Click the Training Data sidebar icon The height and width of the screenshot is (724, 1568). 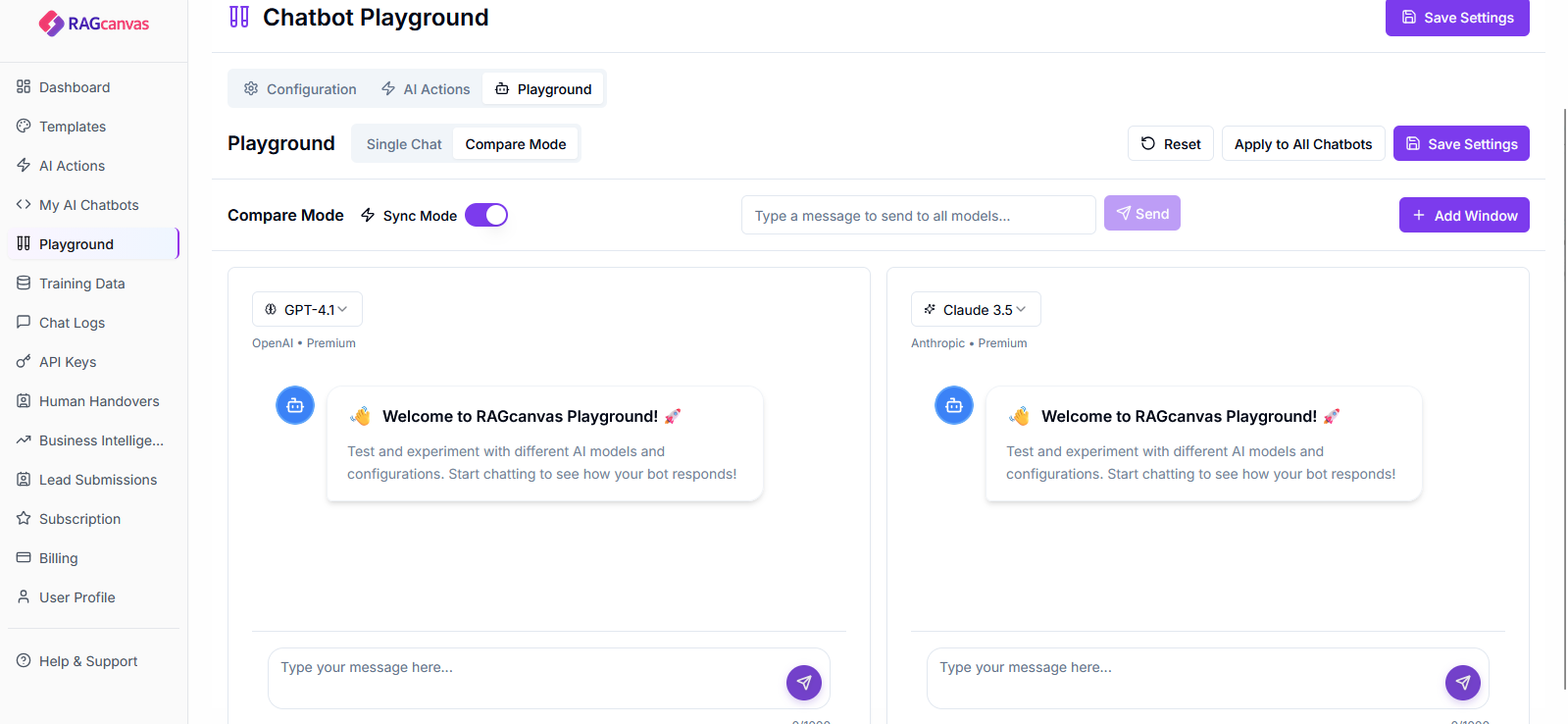pos(23,283)
